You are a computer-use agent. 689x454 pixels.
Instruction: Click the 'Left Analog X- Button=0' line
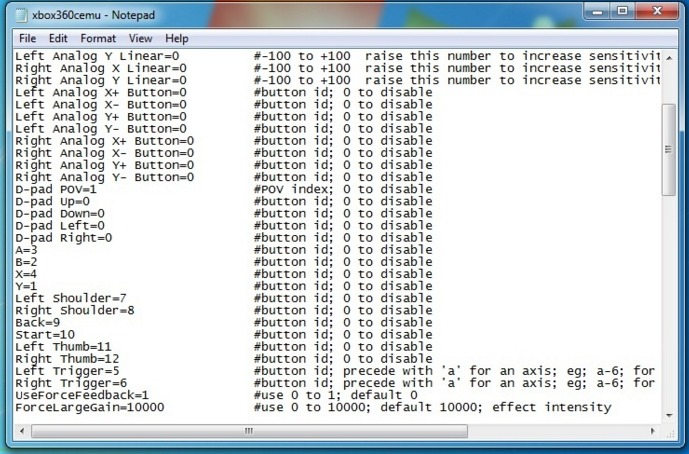click(101, 105)
